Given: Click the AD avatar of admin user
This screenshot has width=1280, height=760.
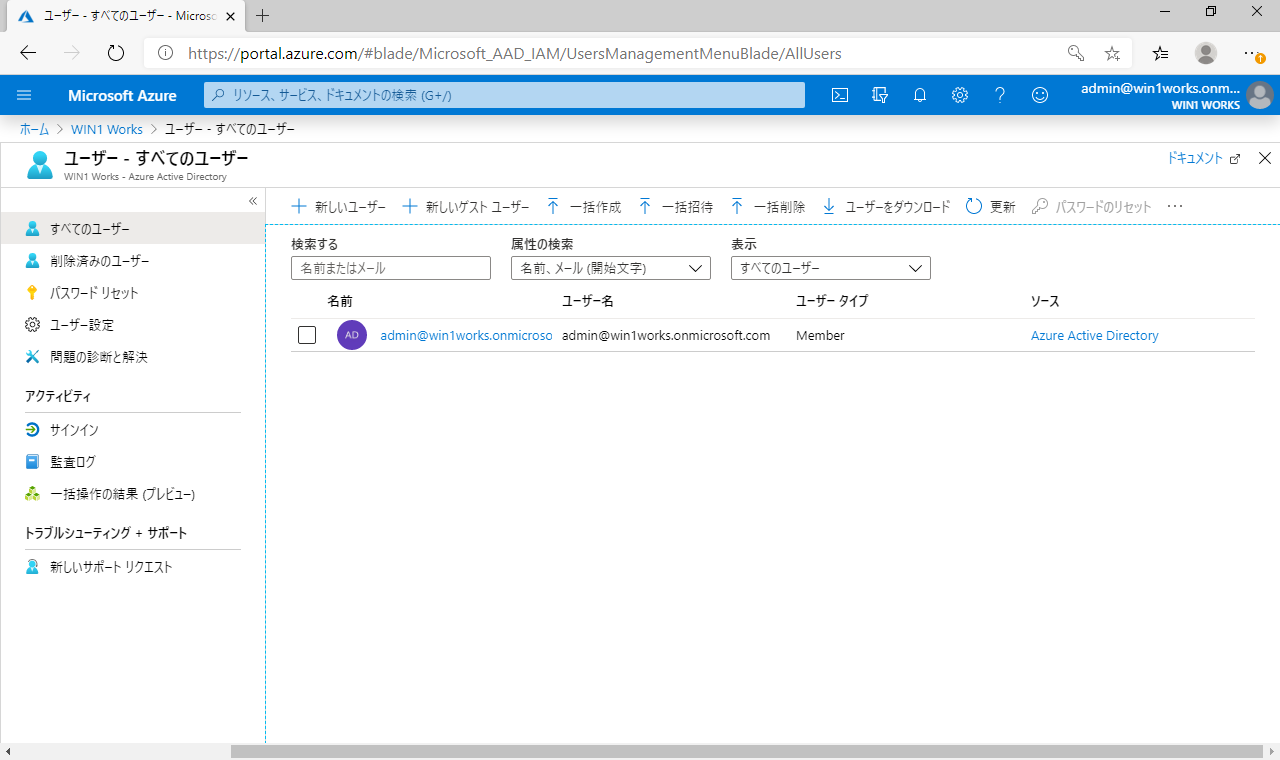Looking at the screenshot, I should (352, 335).
